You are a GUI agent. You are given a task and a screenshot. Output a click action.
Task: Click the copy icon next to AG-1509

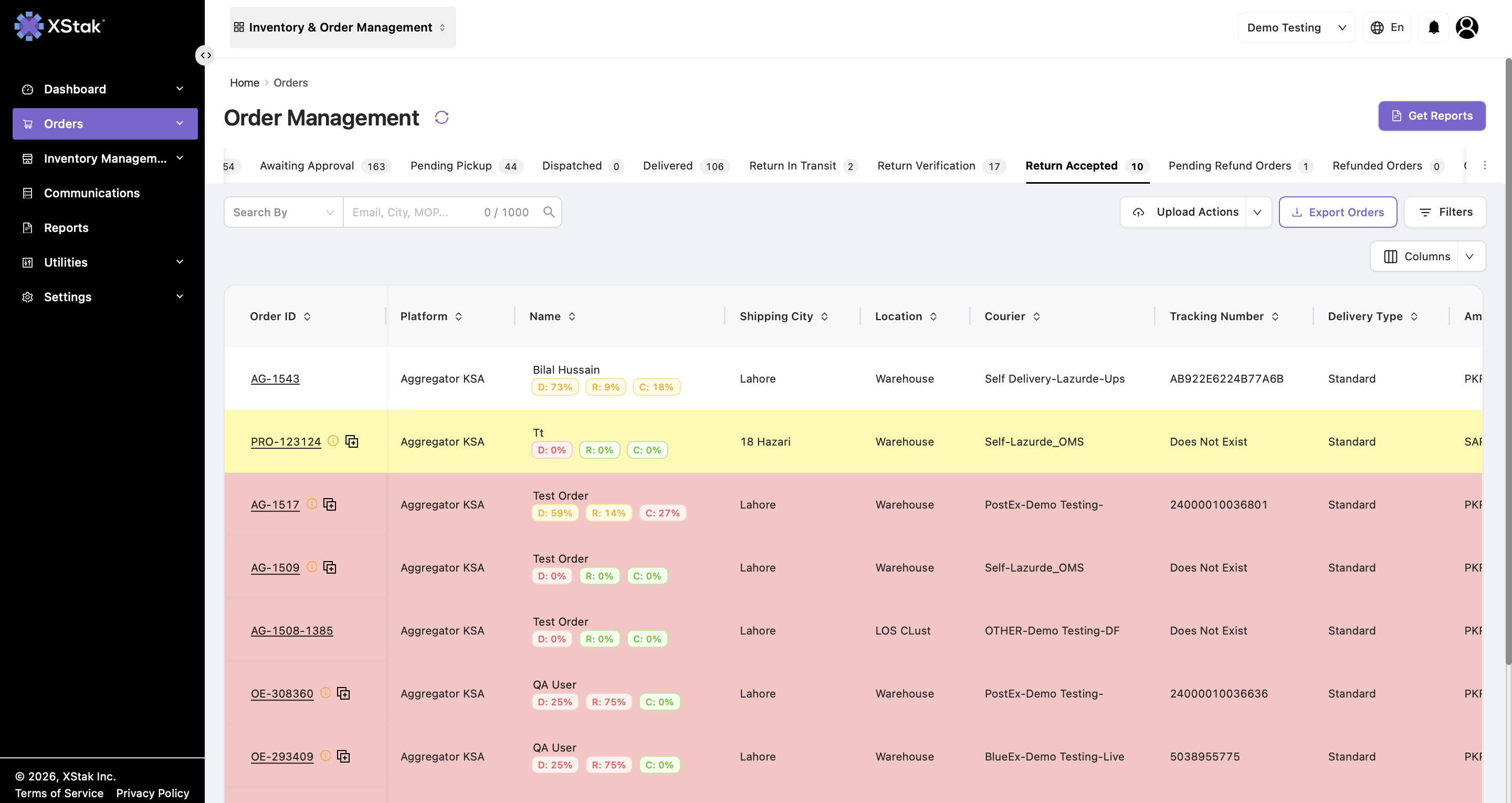(330, 567)
